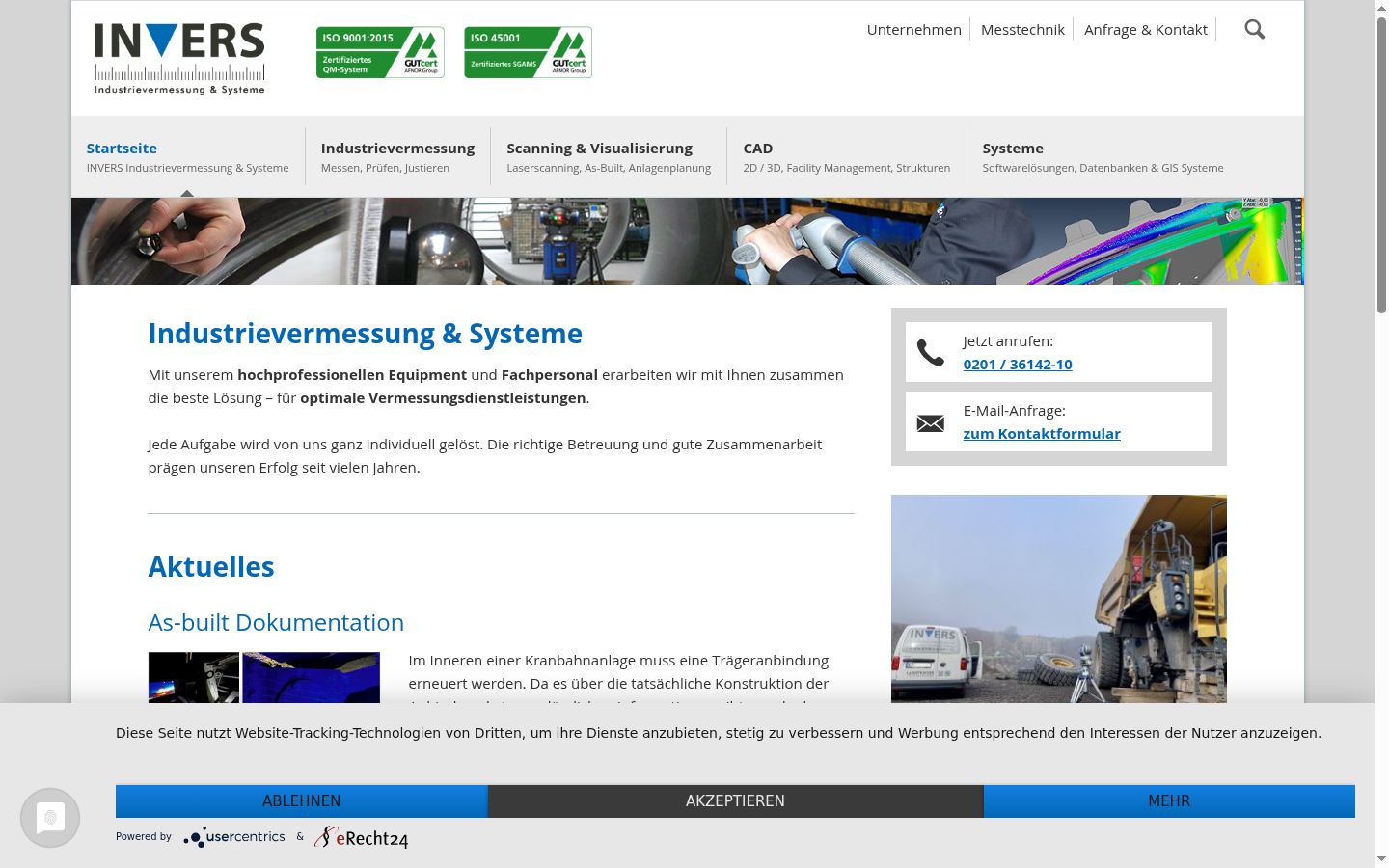Image resolution: width=1389 pixels, height=868 pixels.
Task: Open the ISO 9001:2015 certificate badge
Action: pyautogui.click(x=380, y=52)
